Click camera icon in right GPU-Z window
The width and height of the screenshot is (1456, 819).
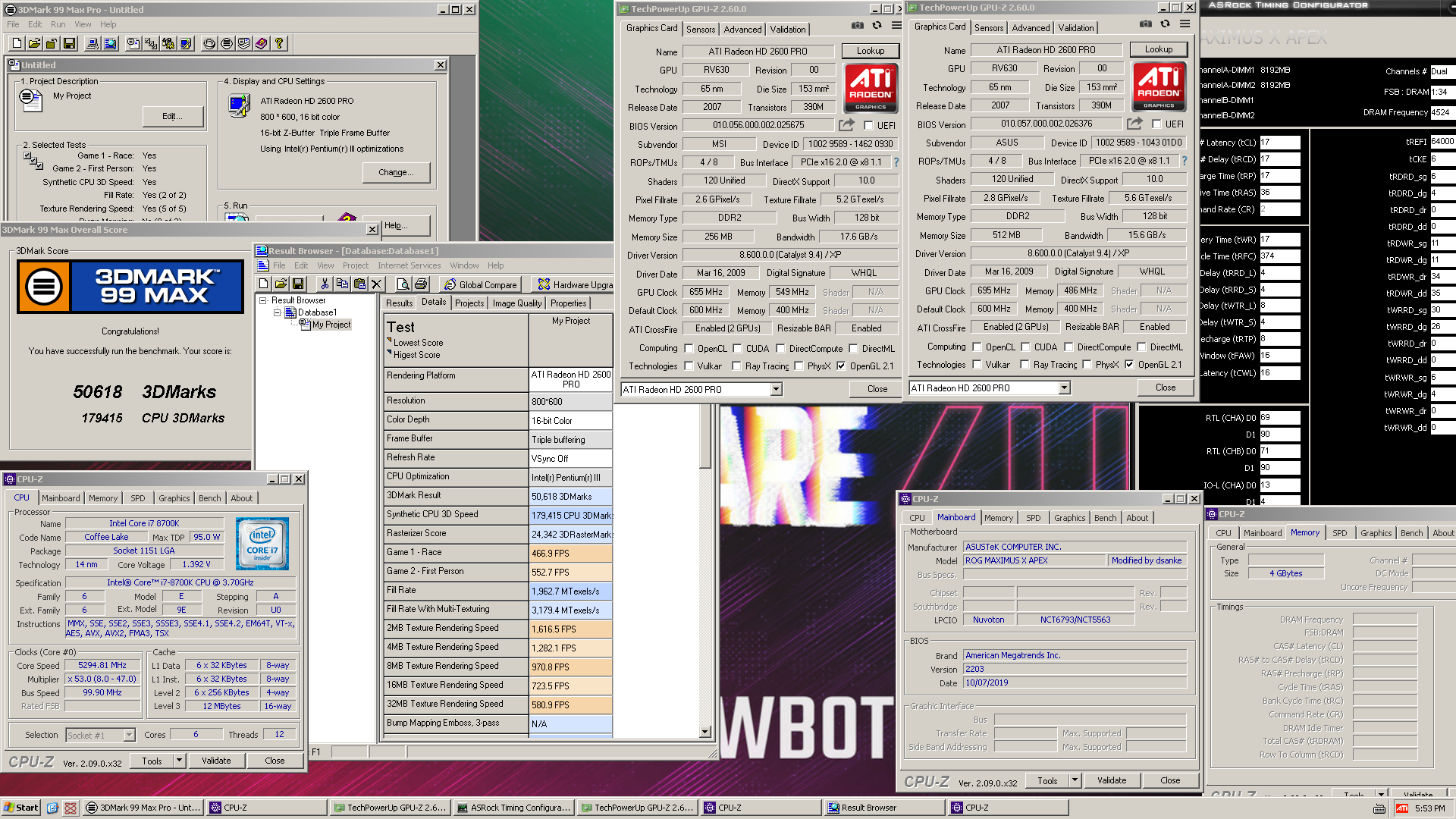click(x=1145, y=24)
